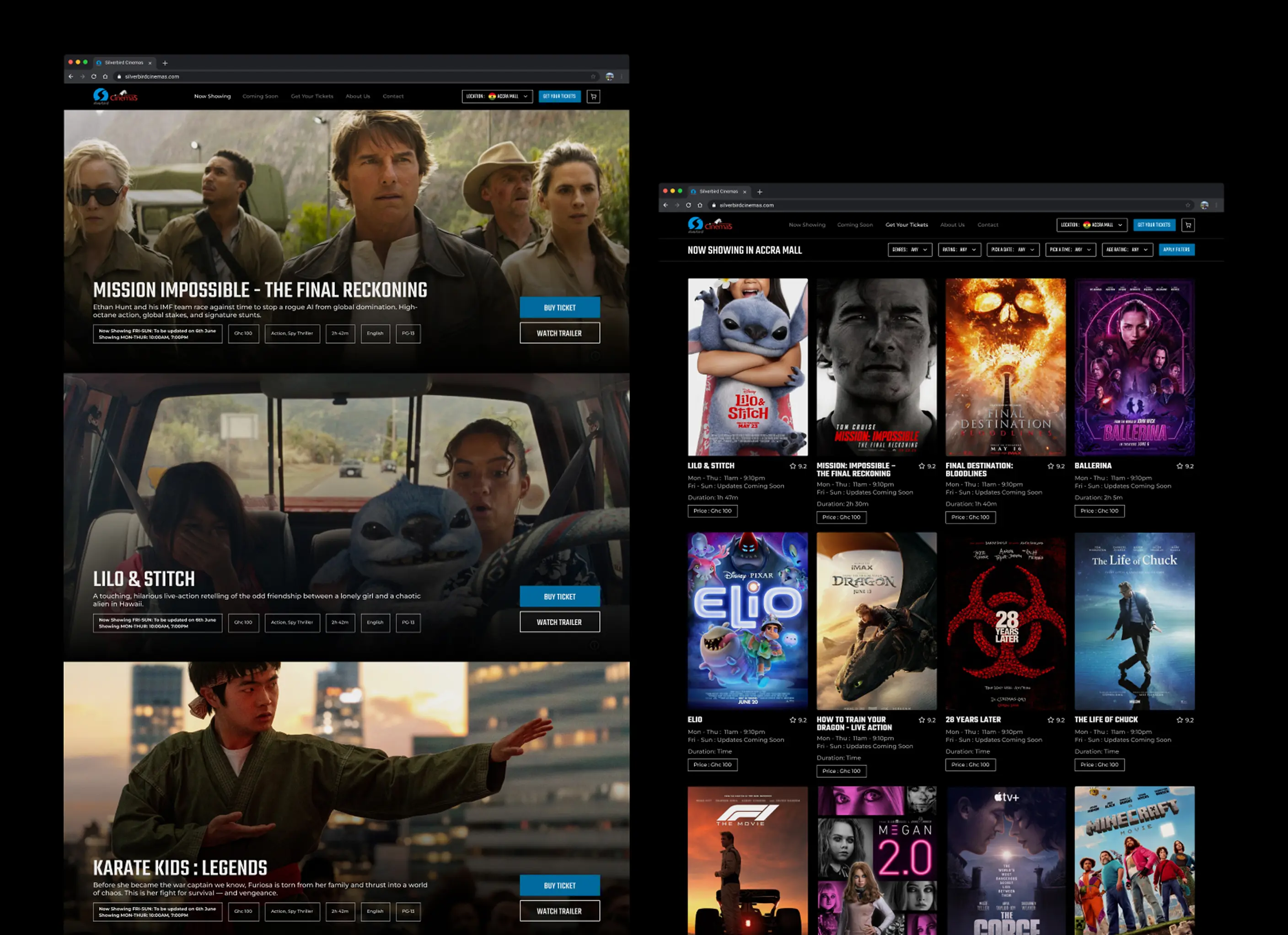Image resolution: width=1288 pixels, height=935 pixels.
Task: Expand the Pick a Date filter dropdown
Action: [1013, 250]
